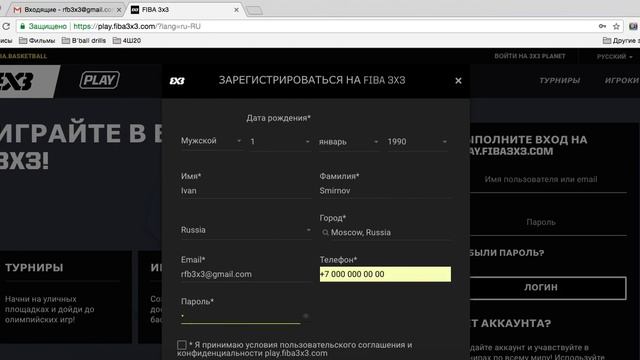640x360 pixels.
Task: Open the Другие bookmarks folder
Action: click(x=621, y=40)
